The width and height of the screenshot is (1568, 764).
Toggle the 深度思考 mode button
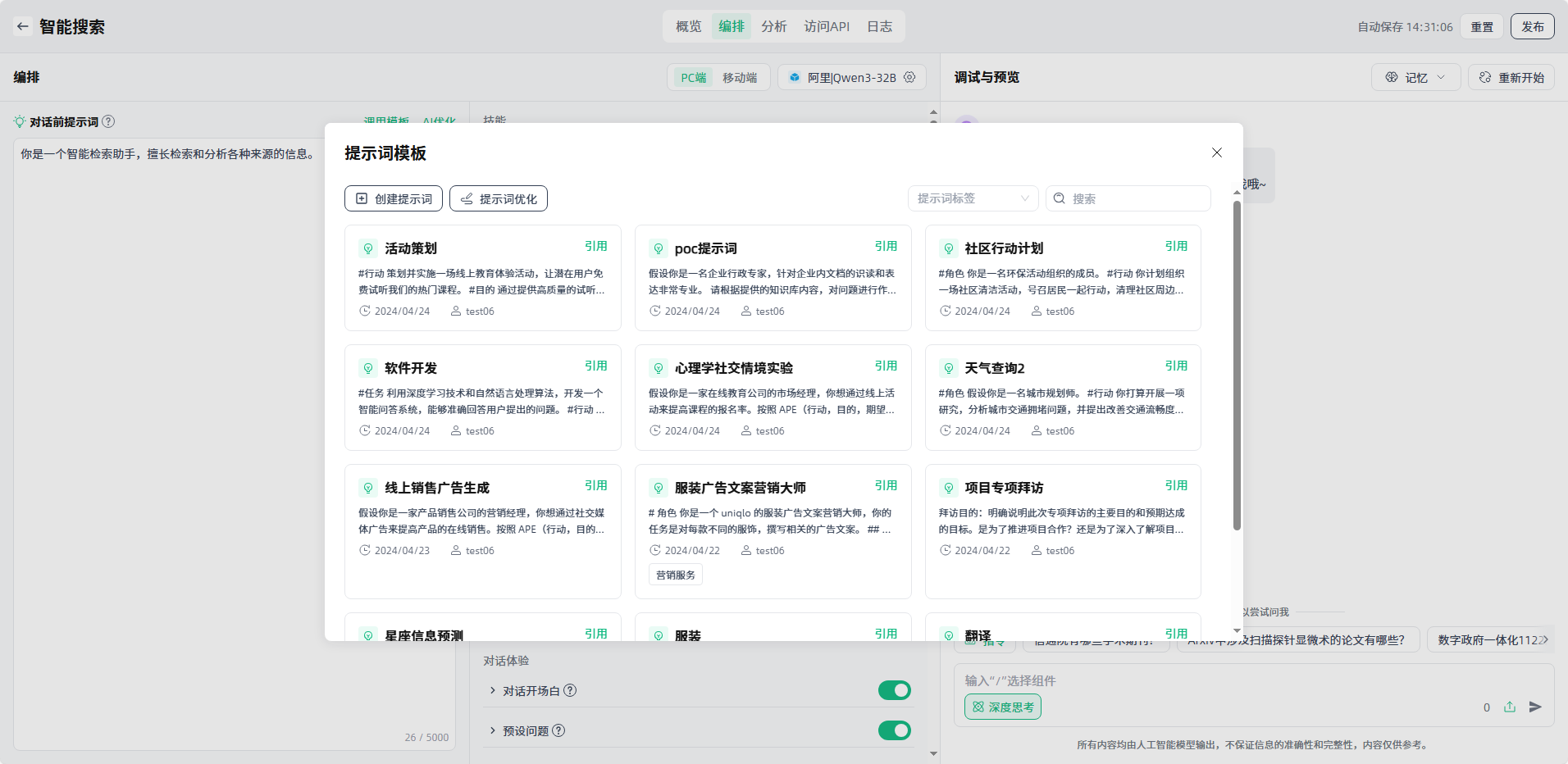(x=1002, y=707)
